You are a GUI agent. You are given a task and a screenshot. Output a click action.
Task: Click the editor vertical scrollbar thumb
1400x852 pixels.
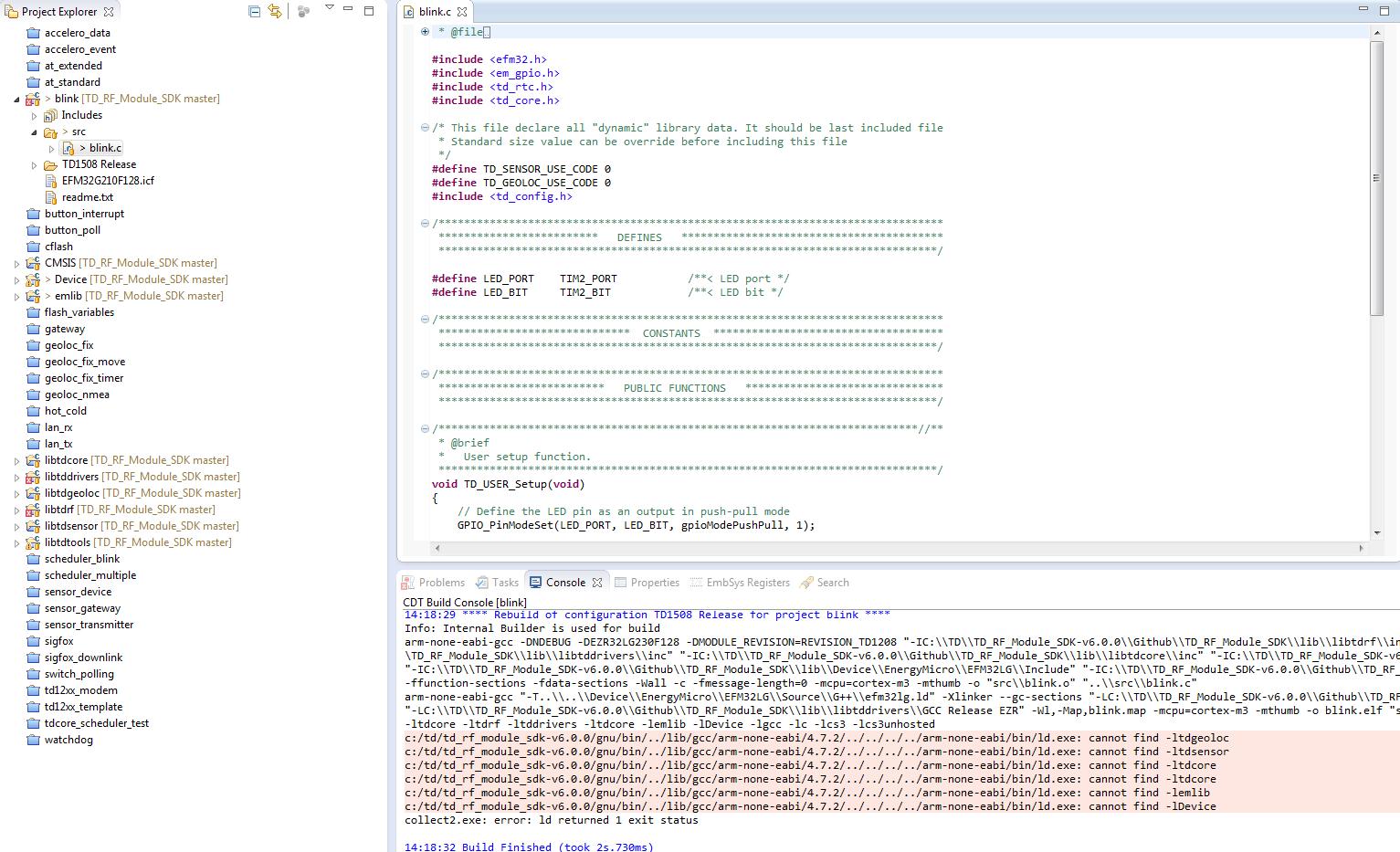1377,178
